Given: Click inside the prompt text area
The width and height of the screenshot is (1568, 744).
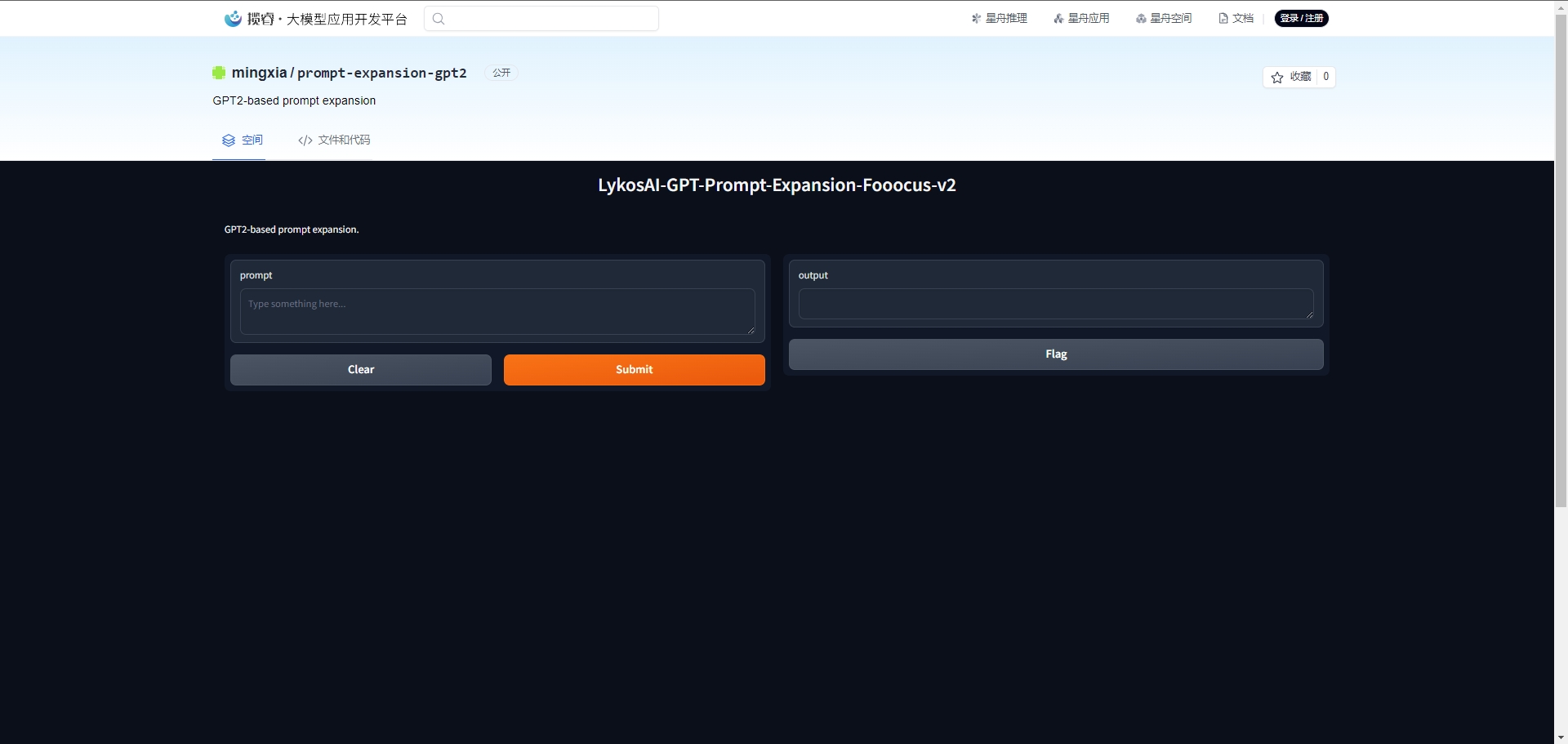Looking at the screenshot, I should coord(497,311).
